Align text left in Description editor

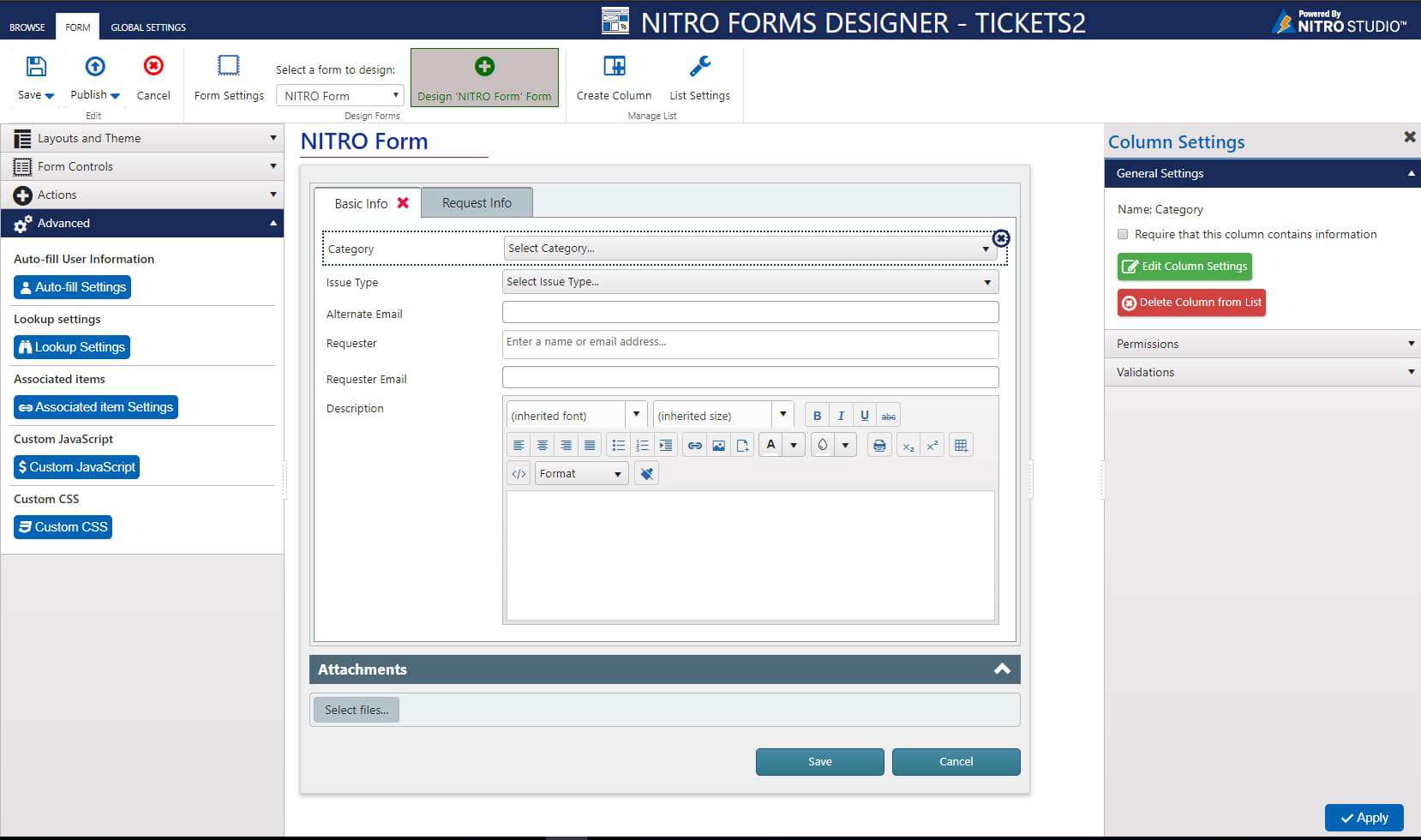click(519, 445)
